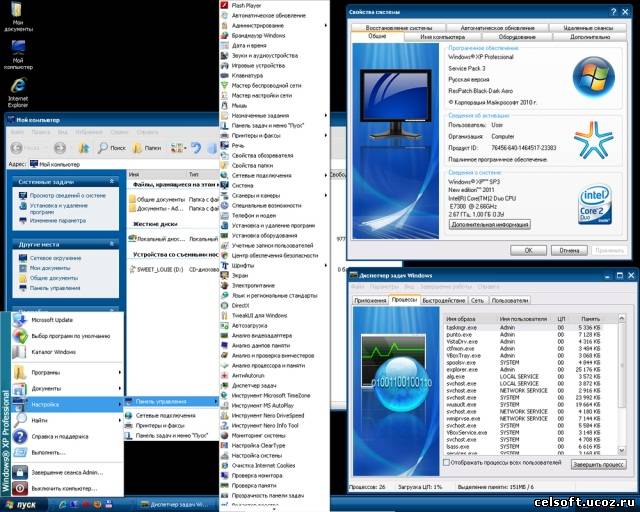
Task: Expand the Сканеры и камеры submenu arrow
Action: coord(325,196)
